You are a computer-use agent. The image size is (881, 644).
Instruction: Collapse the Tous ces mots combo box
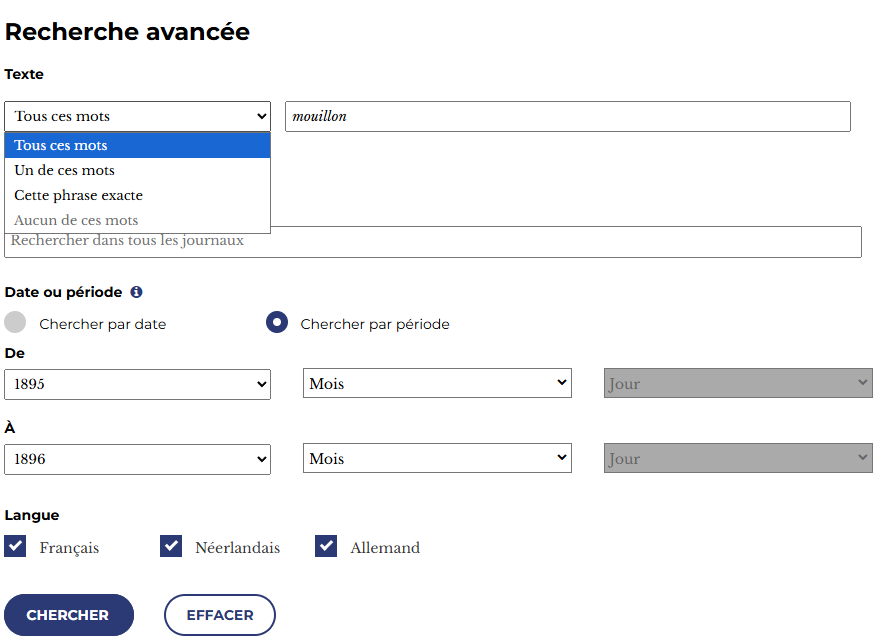click(138, 116)
